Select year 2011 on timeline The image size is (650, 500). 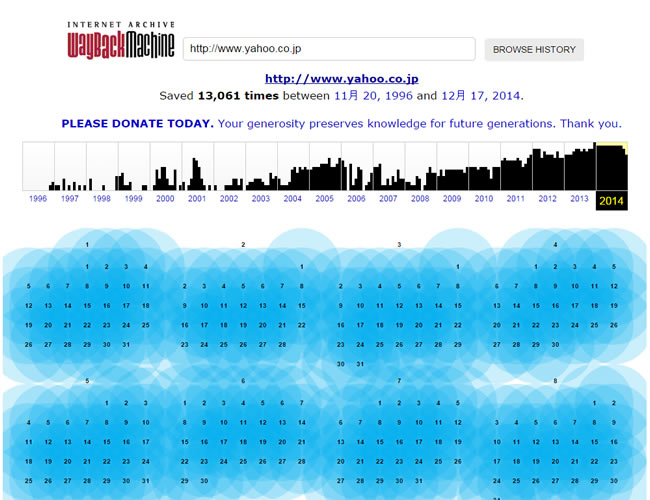[516, 199]
